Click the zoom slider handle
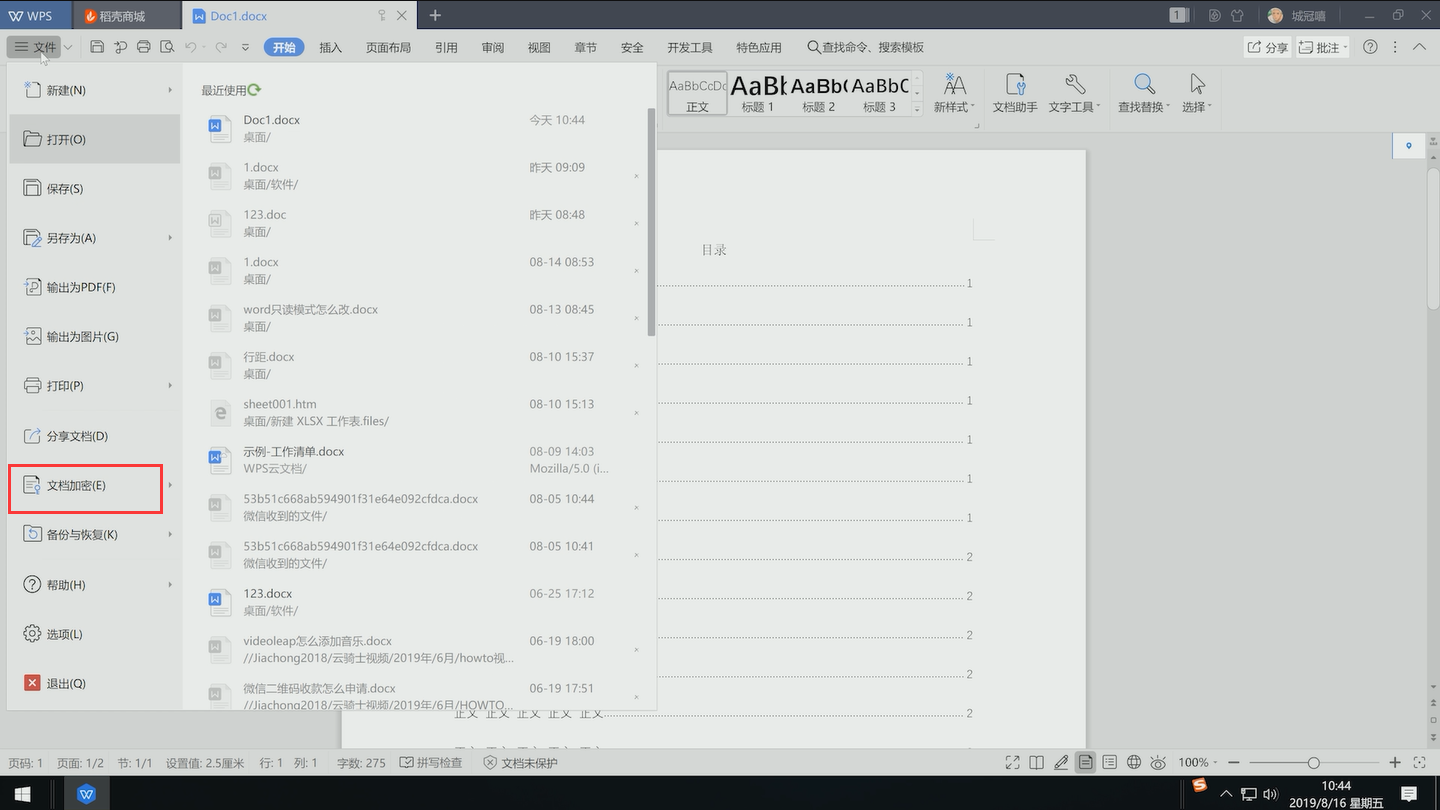The image size is (1440, 810). click(x=1314, y=763)
